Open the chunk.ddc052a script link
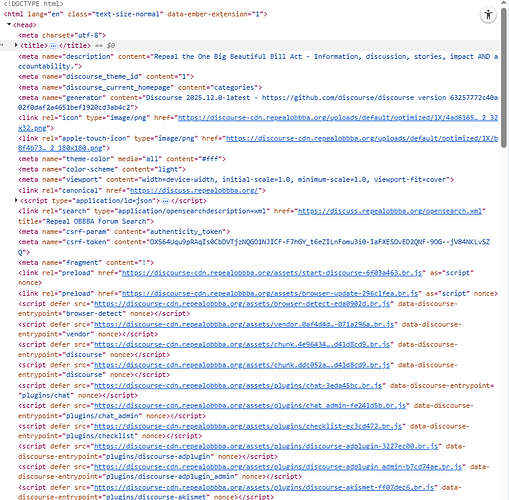This screenshot has height=500, width=509. tap(242, 365)
